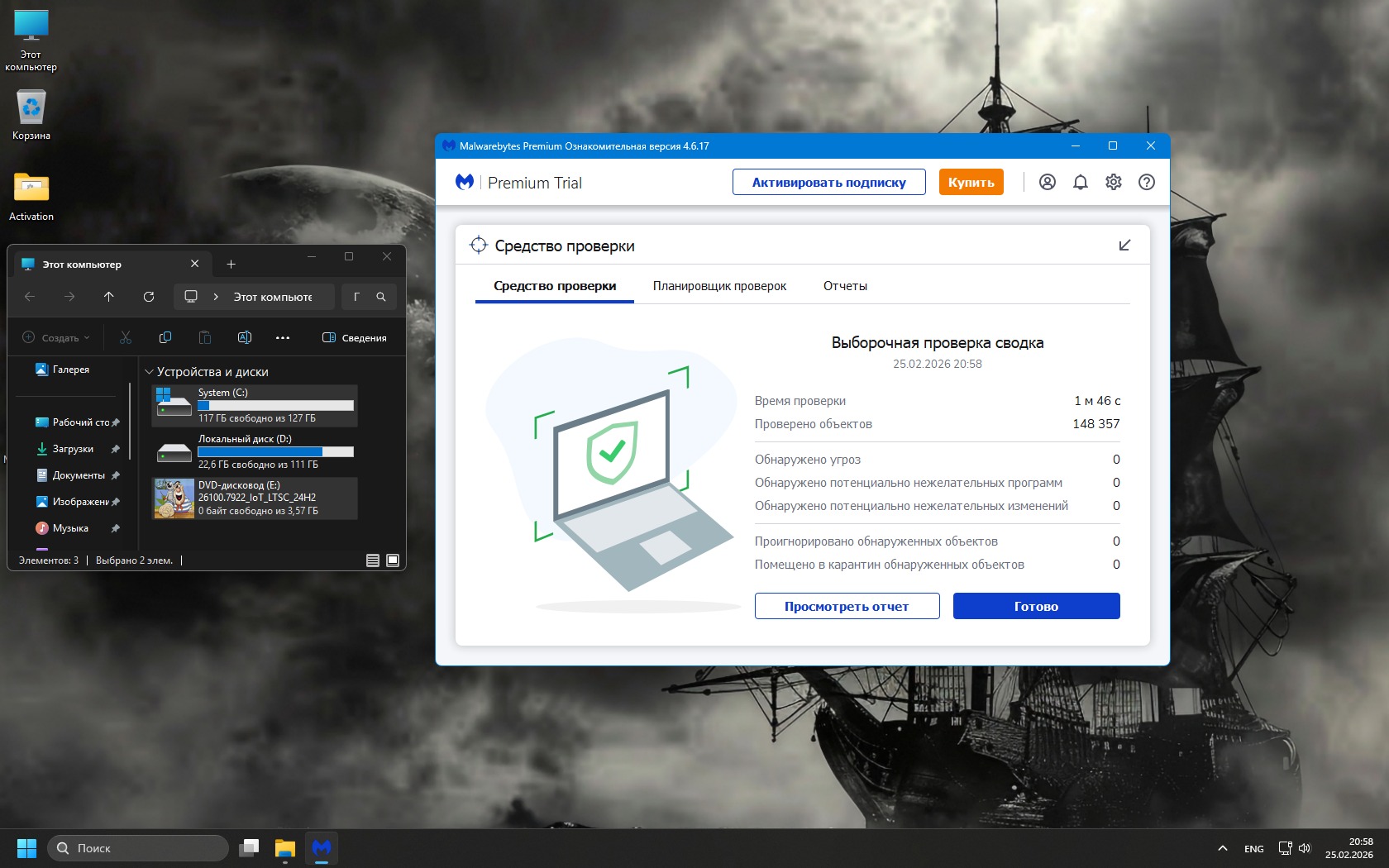Open the Malwarebytes help question mark
Image resolution: width=1389 pixels, height=868 pixels.
tap(1146, 183)
